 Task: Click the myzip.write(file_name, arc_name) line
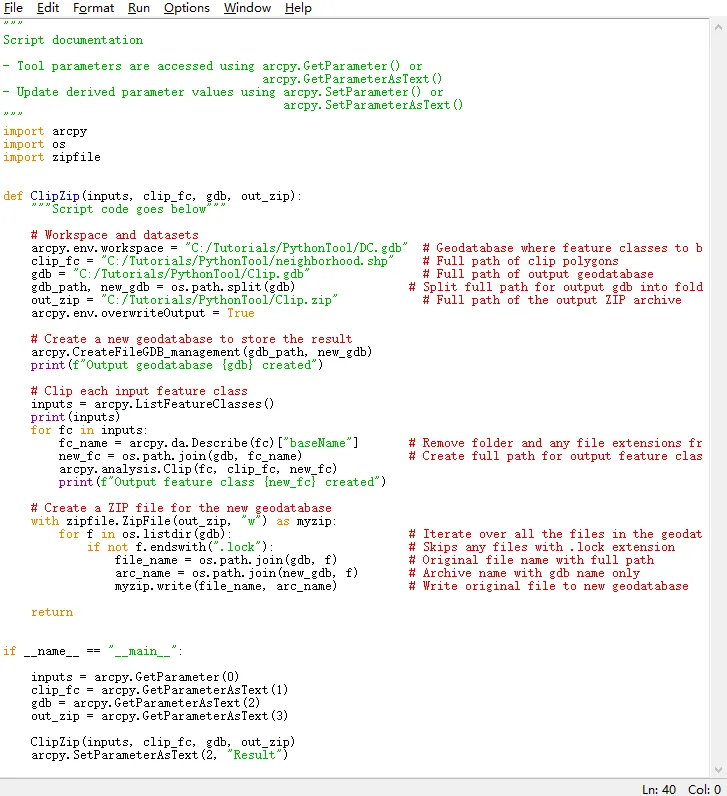click(226, 586)
